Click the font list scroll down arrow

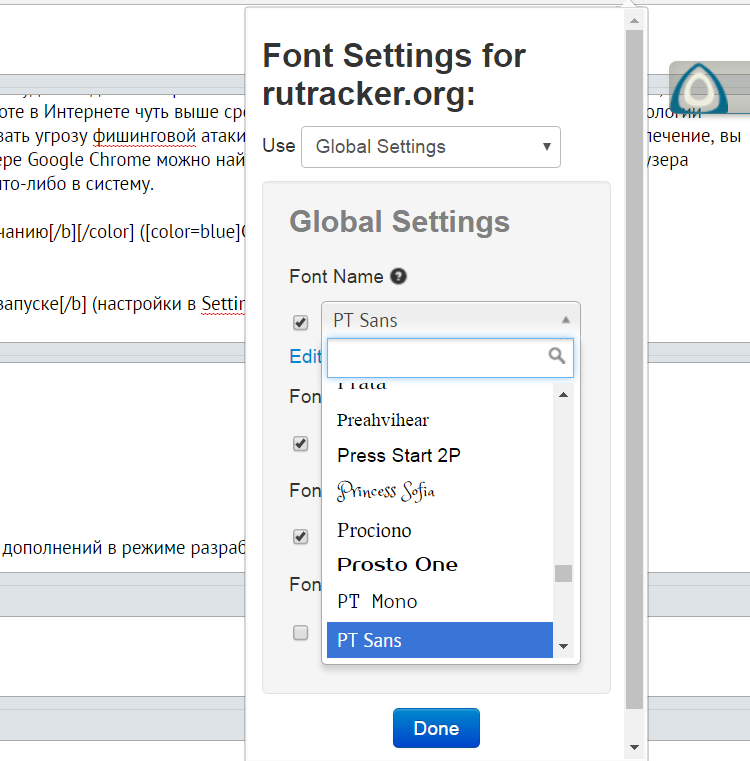(563, 646)
